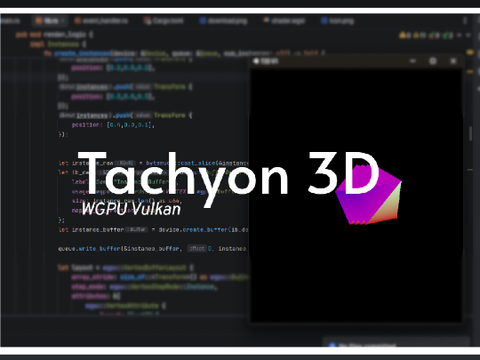Click the Cargo.toml file icon
The width and height of the screenshot is (480, 360).
[147, 21]
